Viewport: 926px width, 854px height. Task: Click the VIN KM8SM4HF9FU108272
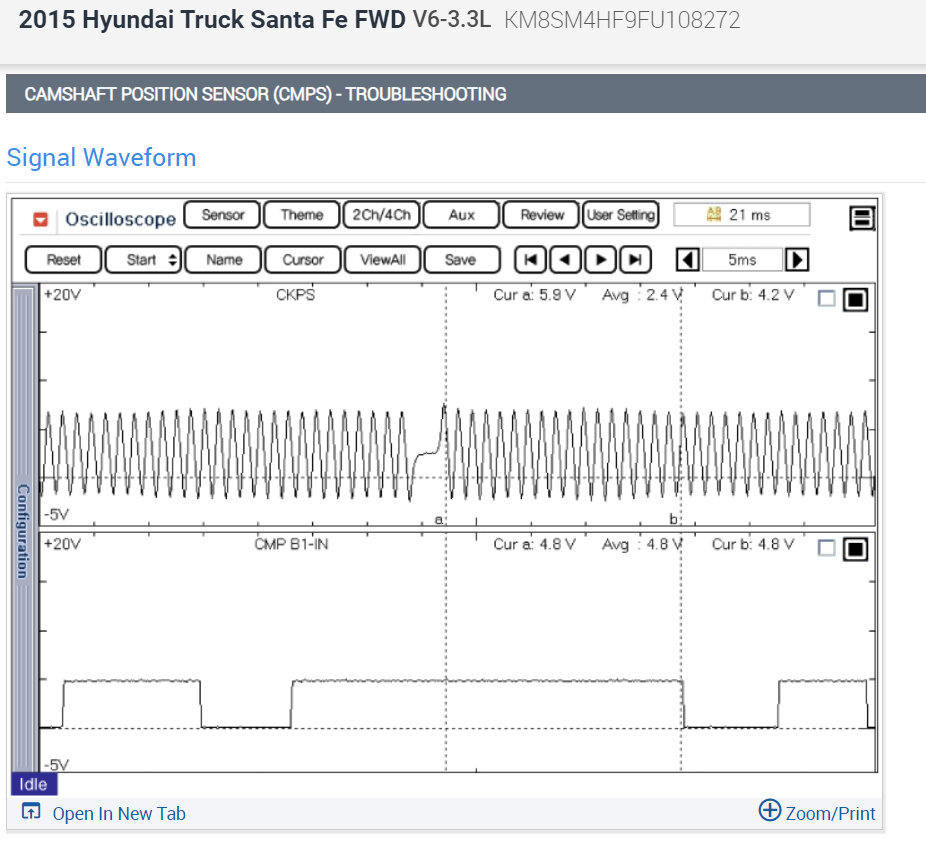pyautogui.click(x=622, y=20)
